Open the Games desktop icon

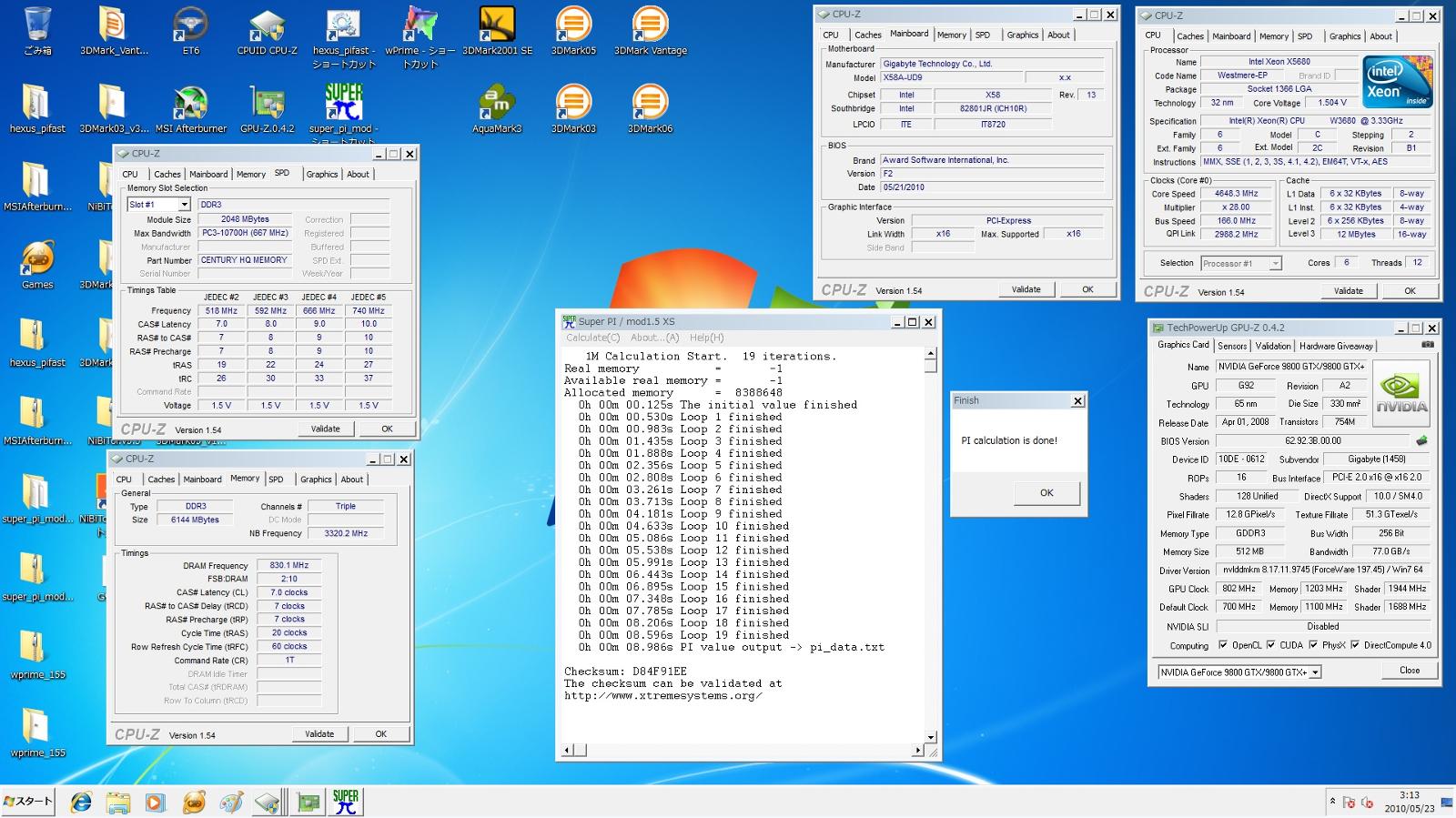click(37, 265)
